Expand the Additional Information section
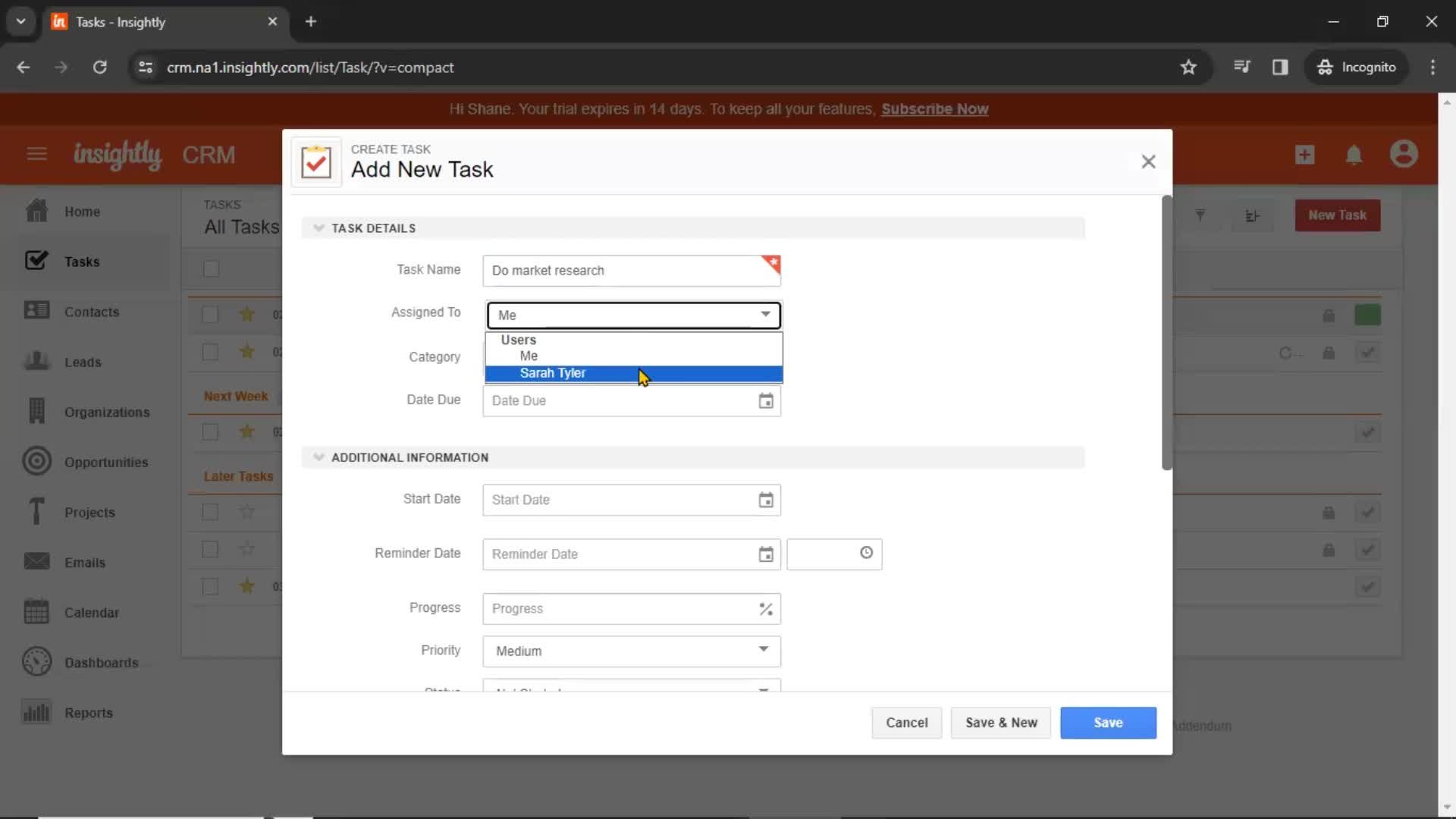 click(318, 457)
